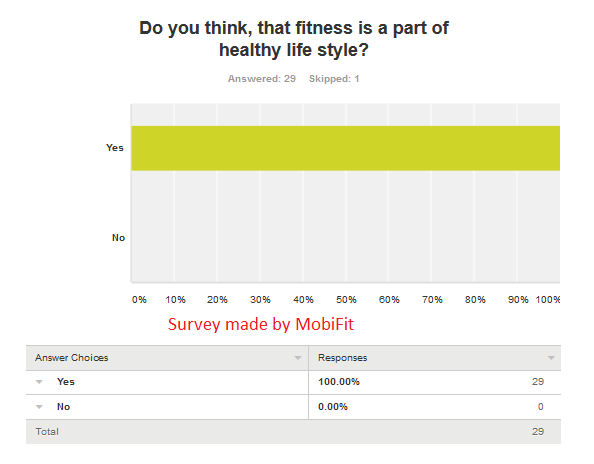Open the Answer Choices column sort dropdown arrow
This screenshot has width=594, height=464.
click(x=298, y=358)
